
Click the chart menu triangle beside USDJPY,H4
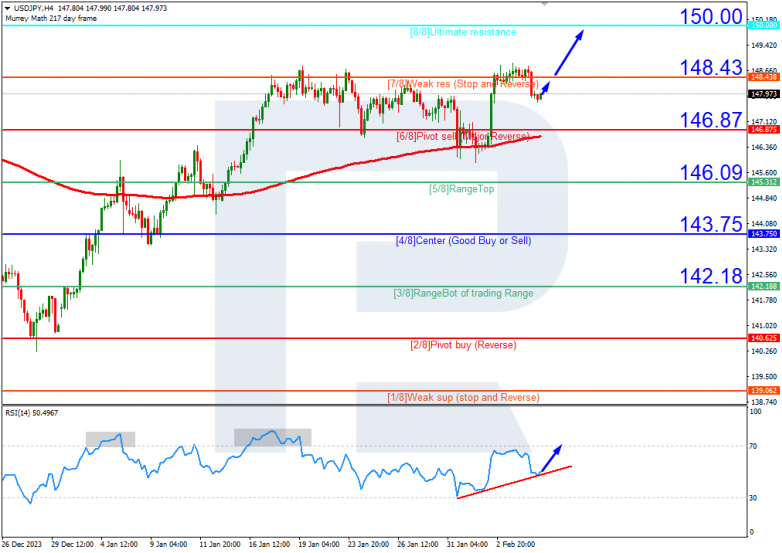7,8
